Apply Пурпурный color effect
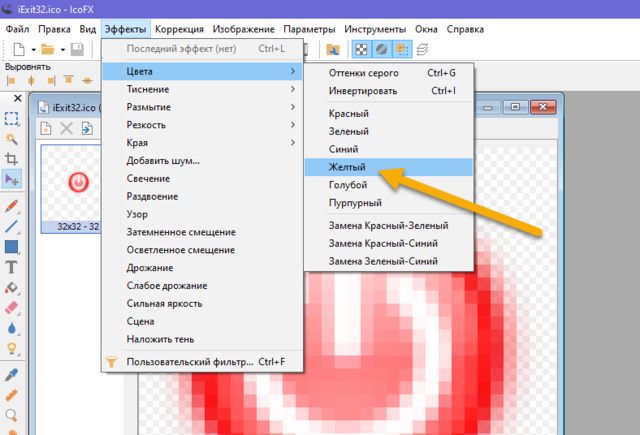Screen dimensions: 640x435 pyautogui.click(x=389, y=203)
